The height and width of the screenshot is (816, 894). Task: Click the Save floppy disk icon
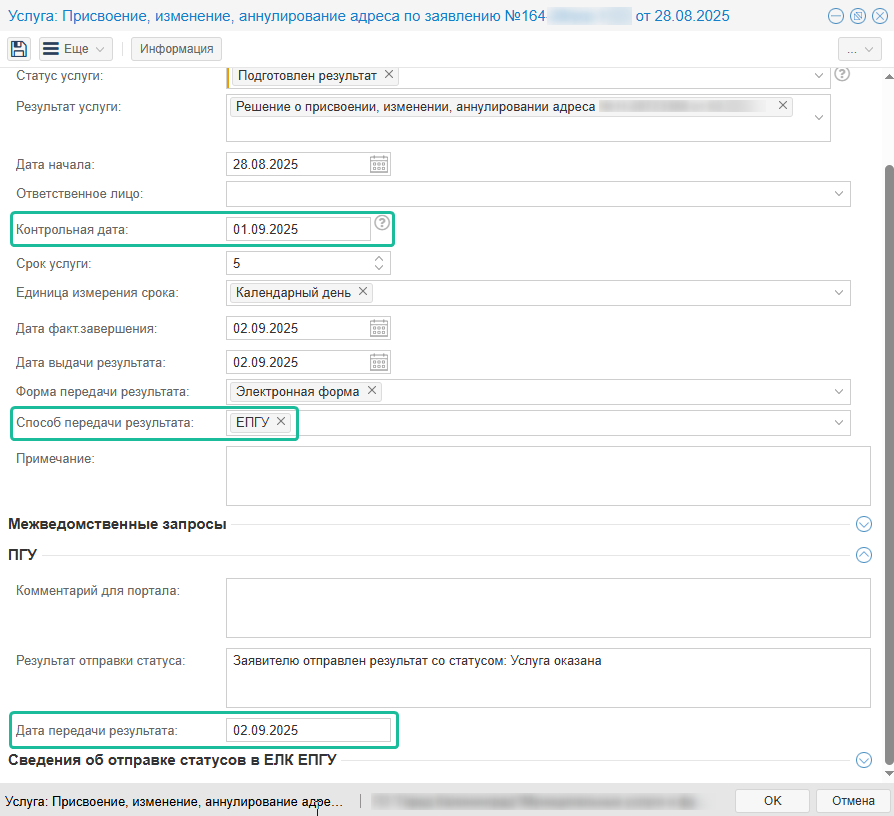coord(18,49)
